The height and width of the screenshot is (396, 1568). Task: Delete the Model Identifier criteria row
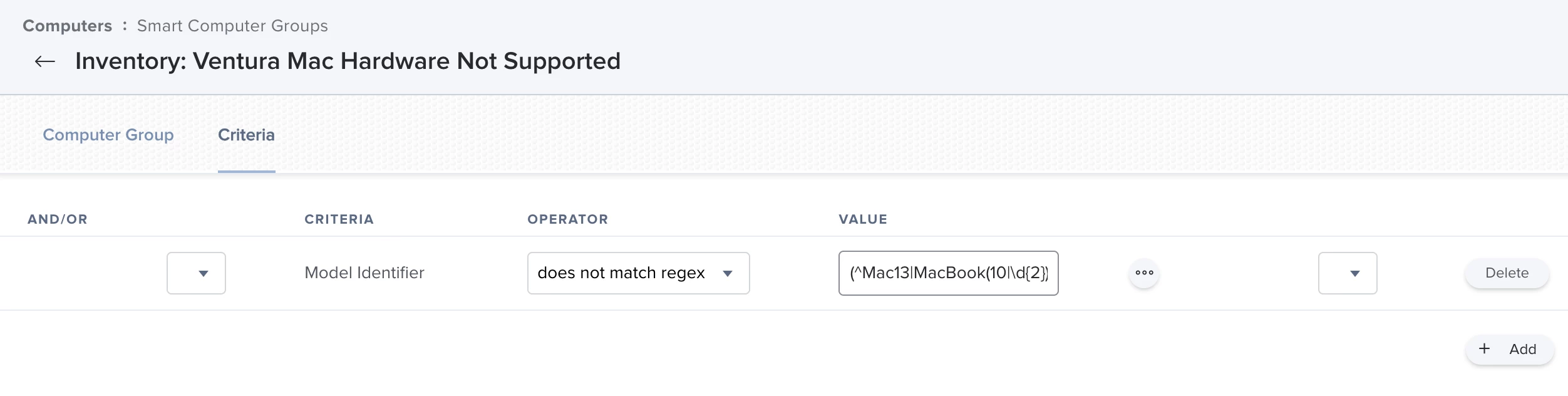point(1507,273)
